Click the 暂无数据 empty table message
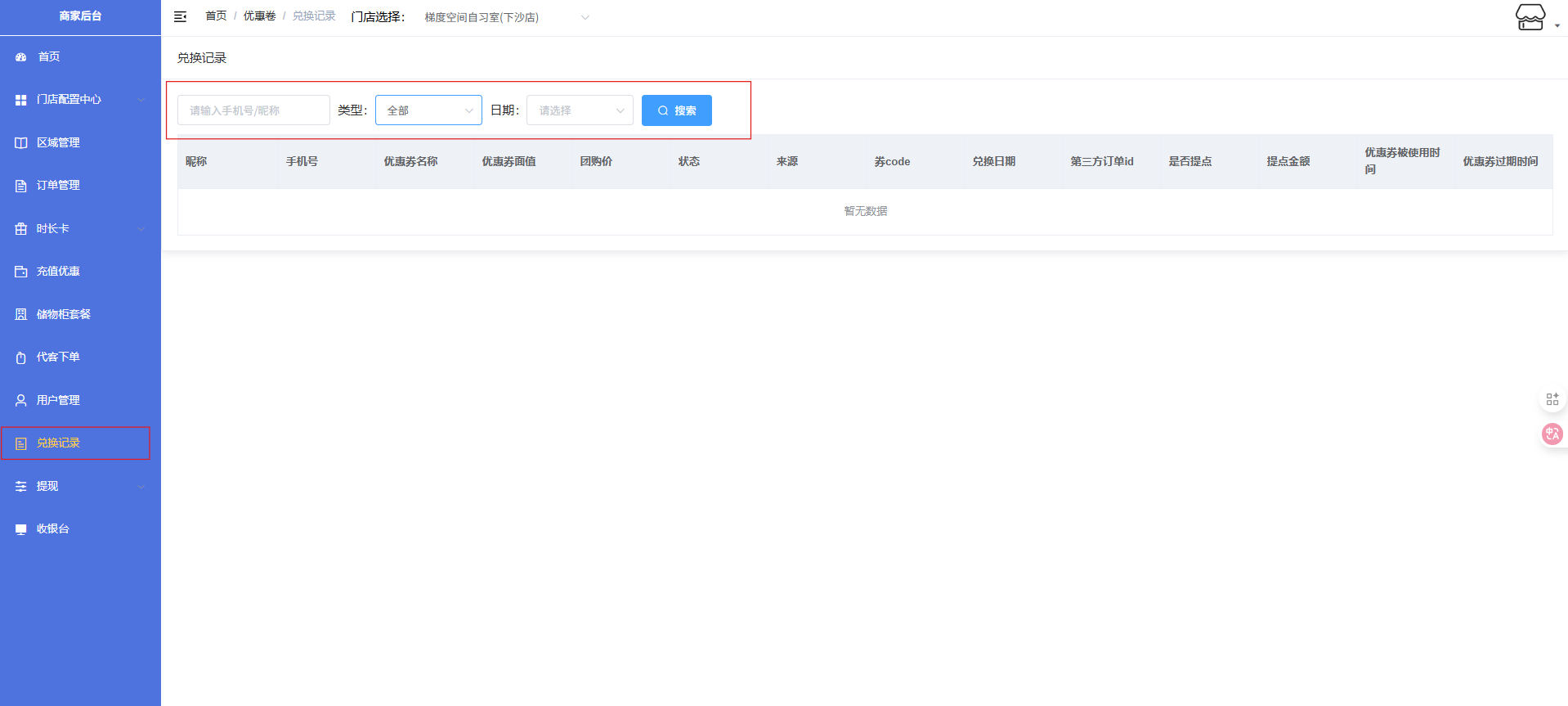This screenshot has height=706, width=1568. point(865,211)
